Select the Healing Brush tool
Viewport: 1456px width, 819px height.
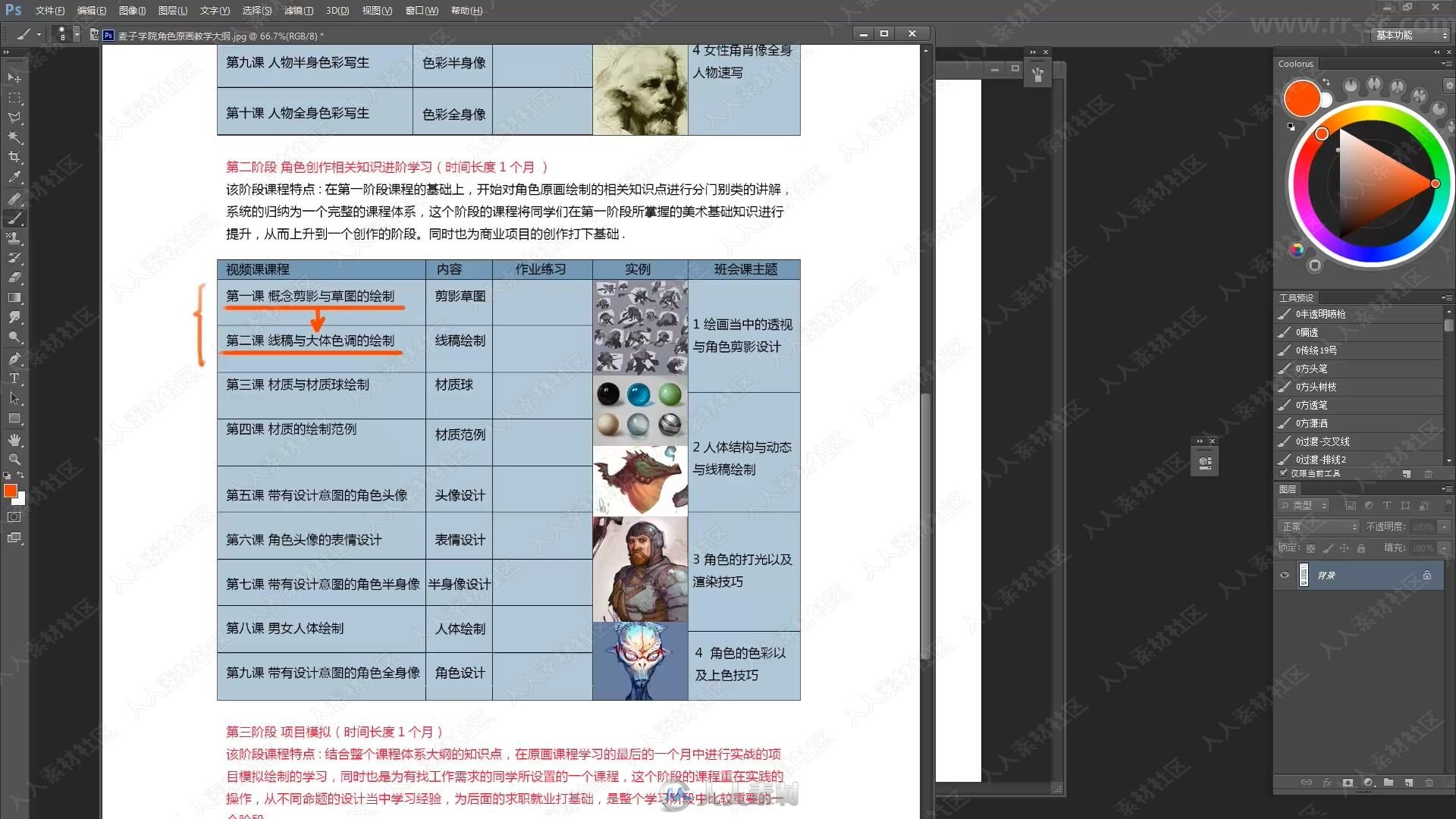click(x=14, y=199)
